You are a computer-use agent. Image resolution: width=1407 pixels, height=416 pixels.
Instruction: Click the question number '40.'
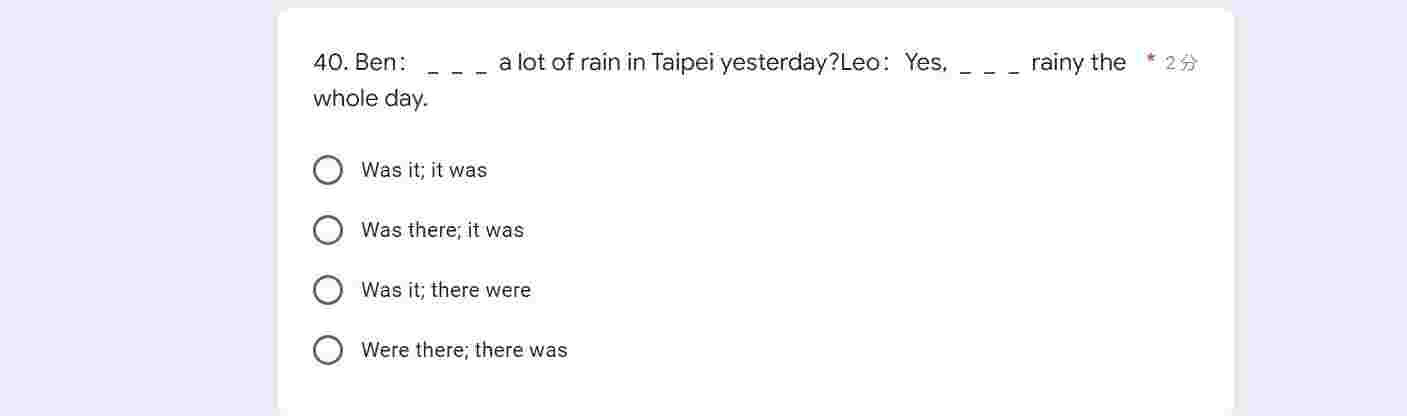click(331, 62)
